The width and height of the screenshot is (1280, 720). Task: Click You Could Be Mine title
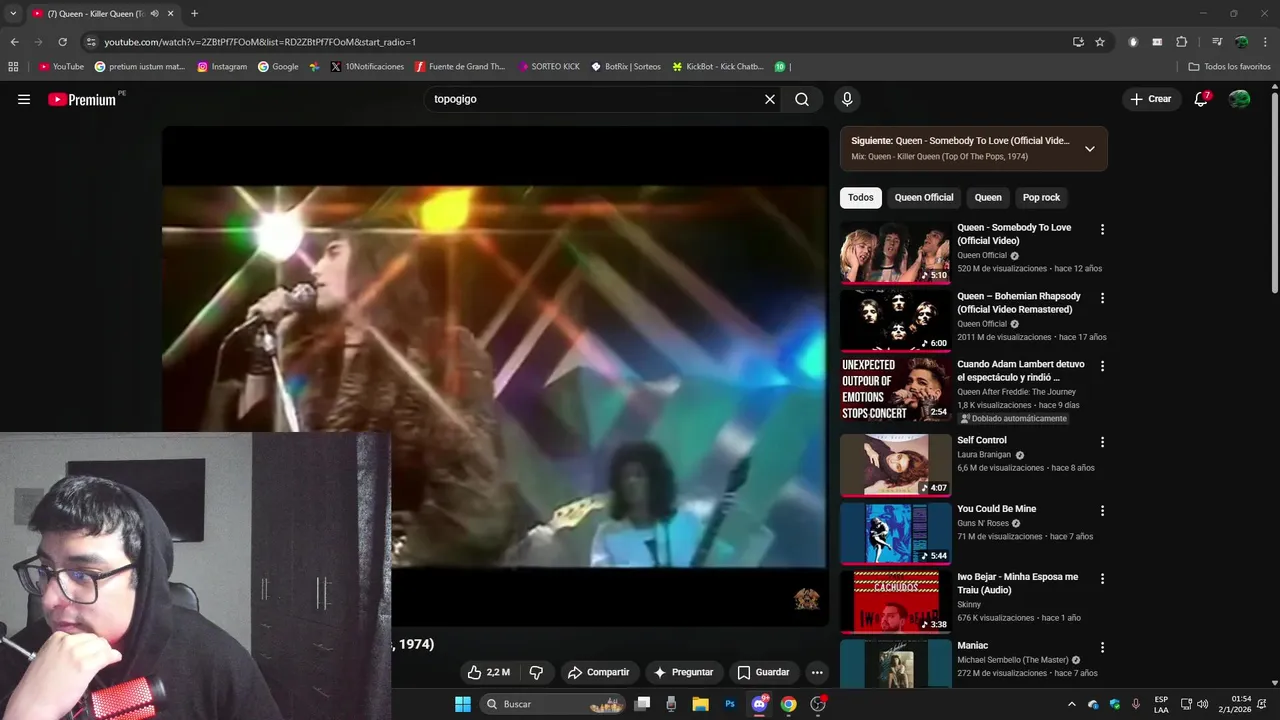[997, 509]
